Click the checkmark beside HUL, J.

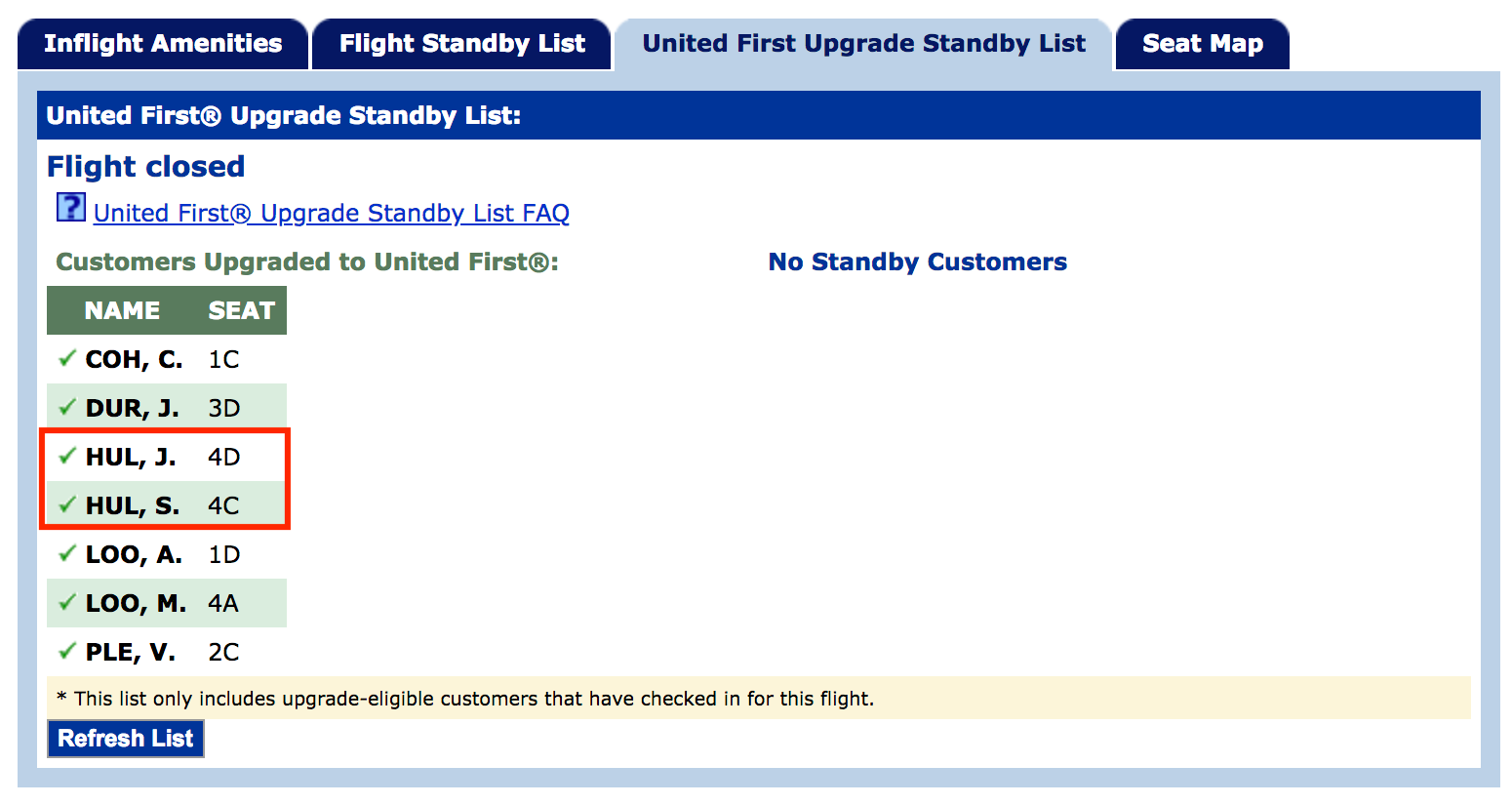(x=65, y=457)
